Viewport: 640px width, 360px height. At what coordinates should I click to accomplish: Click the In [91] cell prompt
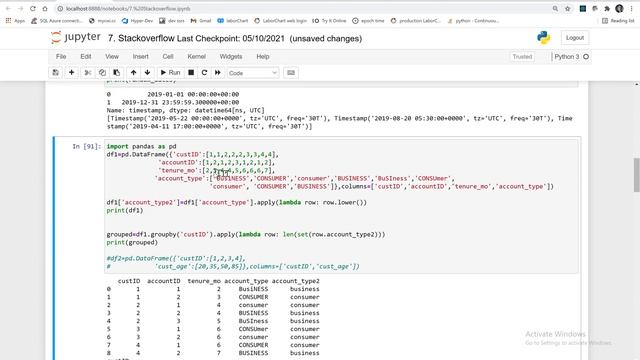tap(86, 146)
